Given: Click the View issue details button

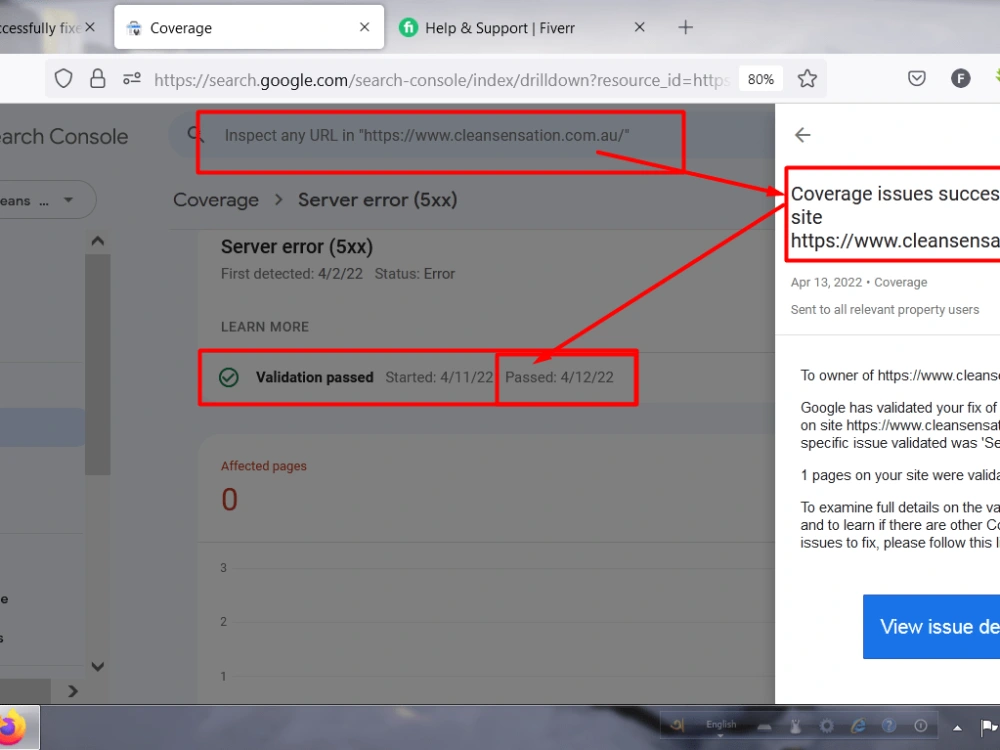Looking at the screenshot, I should click(931, 627).
